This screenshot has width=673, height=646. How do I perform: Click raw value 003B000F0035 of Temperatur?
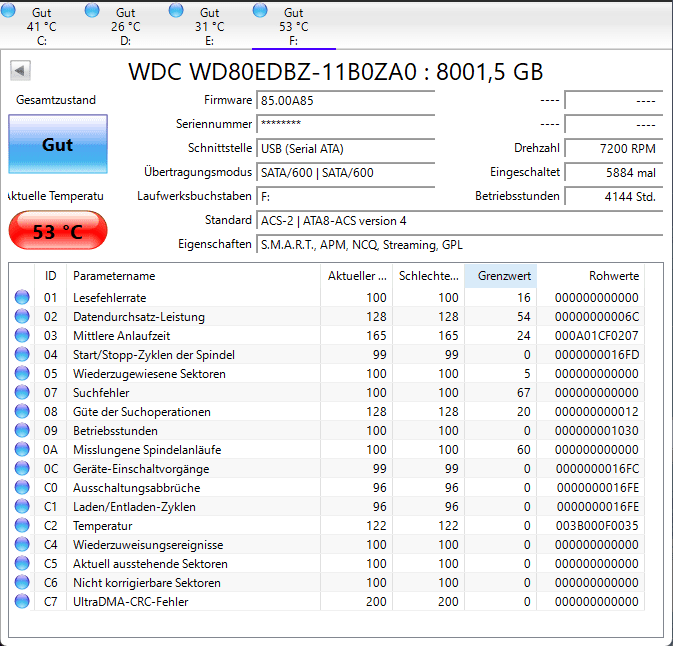597,525
